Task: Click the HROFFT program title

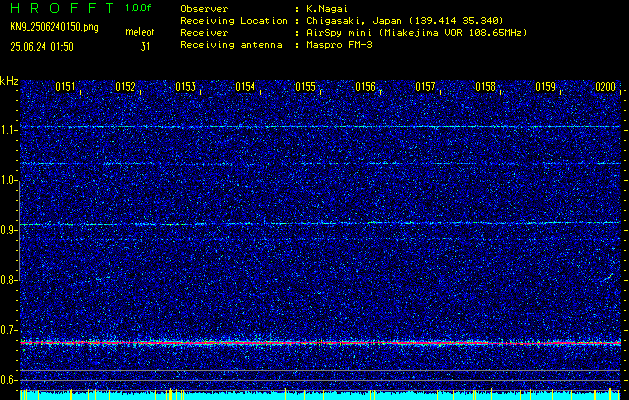Action: coord(62,8)
